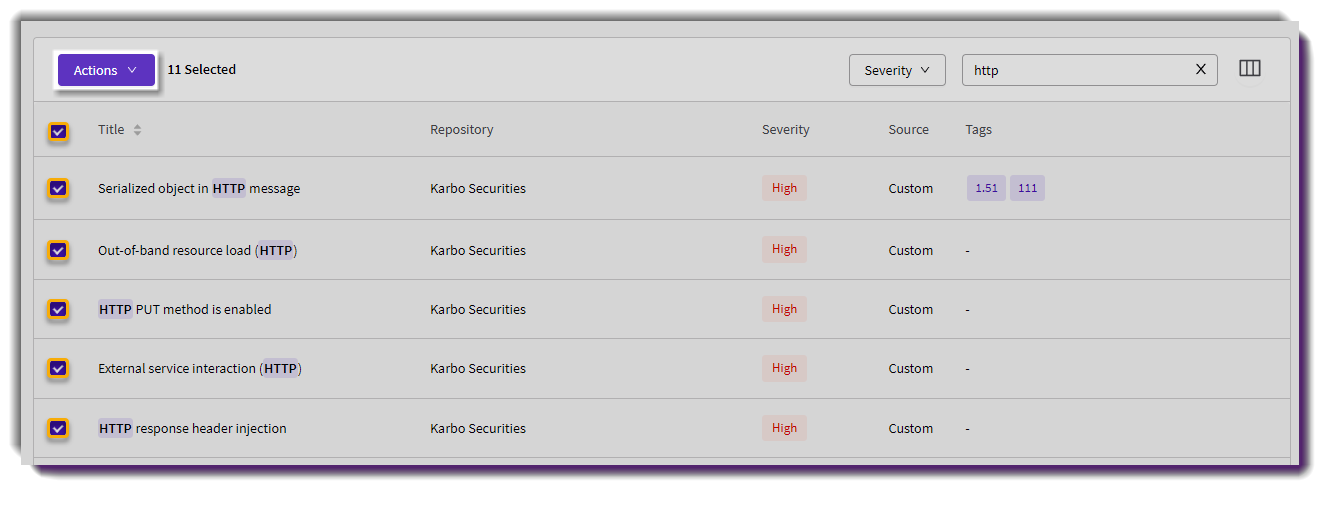This screenshot has height=507, width=1341.
Task: Click inside the http search field
Action: [x=1075, y=70]
